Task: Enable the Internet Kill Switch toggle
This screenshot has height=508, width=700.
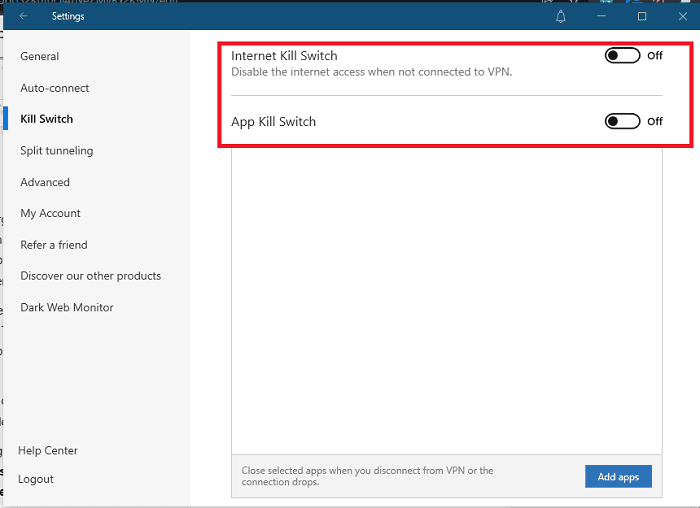Action: [x=622, y=56]
